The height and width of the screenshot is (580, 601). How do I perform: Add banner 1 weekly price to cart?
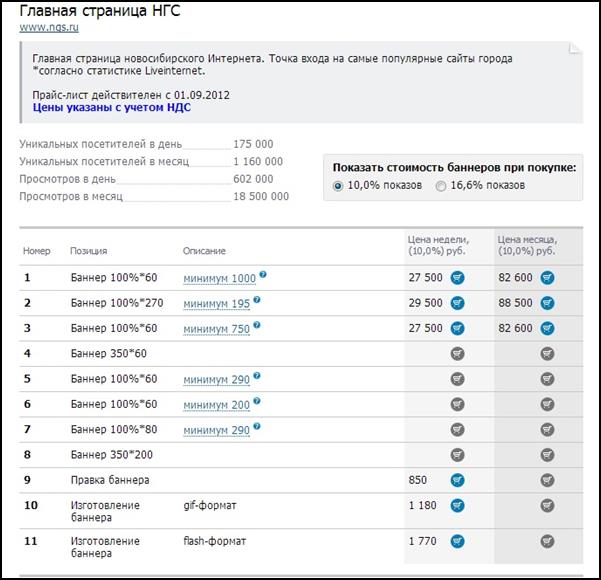457,277
